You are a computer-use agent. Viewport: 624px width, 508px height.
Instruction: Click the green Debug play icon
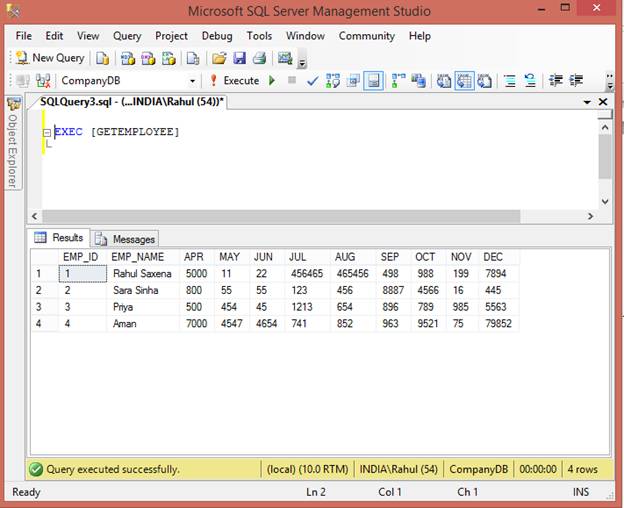pos(272,81)
